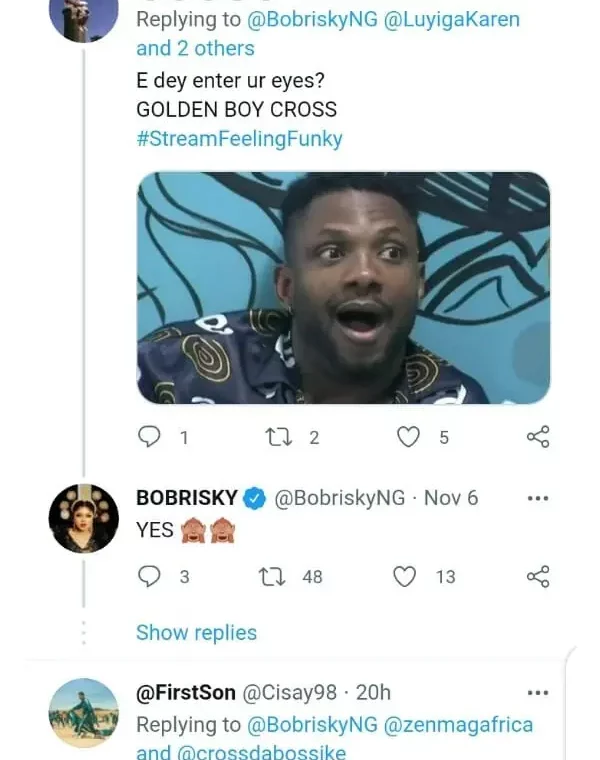Like the Golden Boy Cross tweet
This screenshot has width=600, height=760.
[x=408, y=436]
